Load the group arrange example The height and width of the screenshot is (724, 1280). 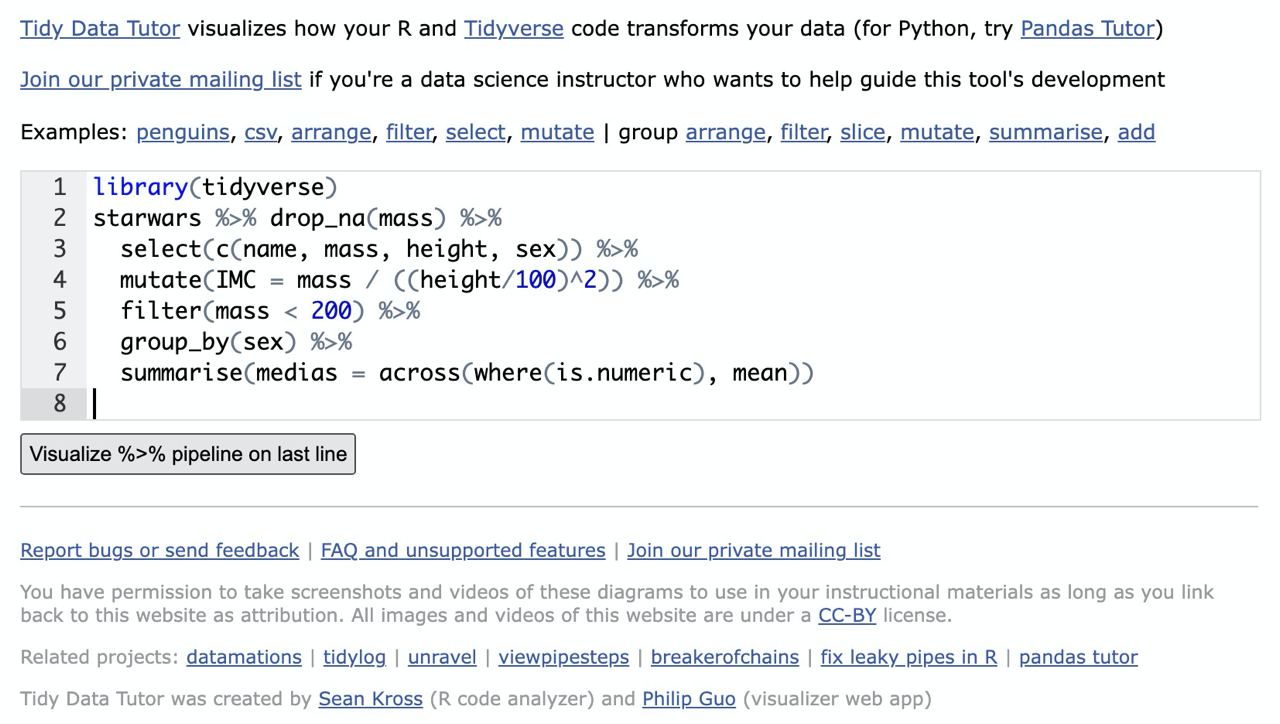[x=725, y=132]
